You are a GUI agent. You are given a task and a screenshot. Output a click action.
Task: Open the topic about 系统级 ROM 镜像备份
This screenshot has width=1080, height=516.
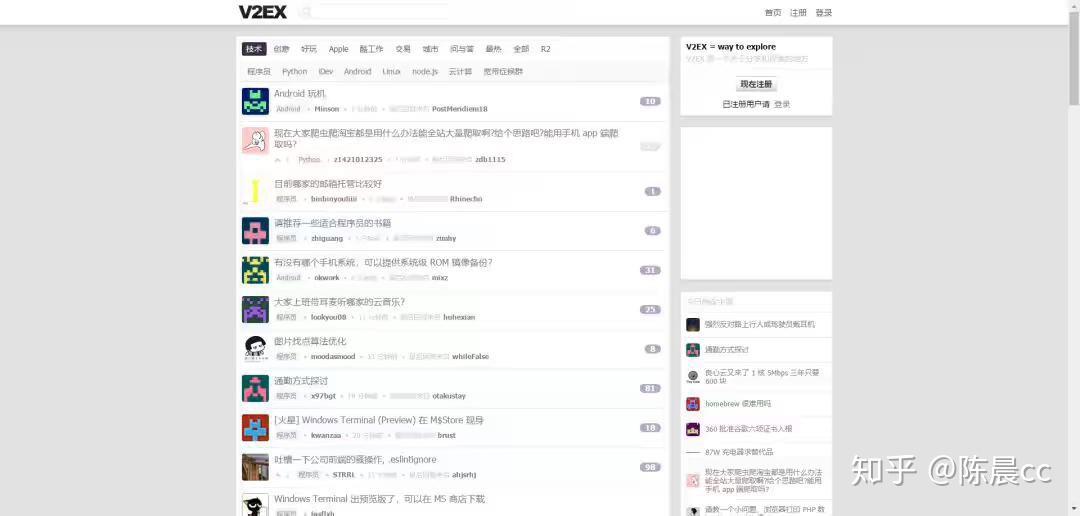click(x=383, y=262)
